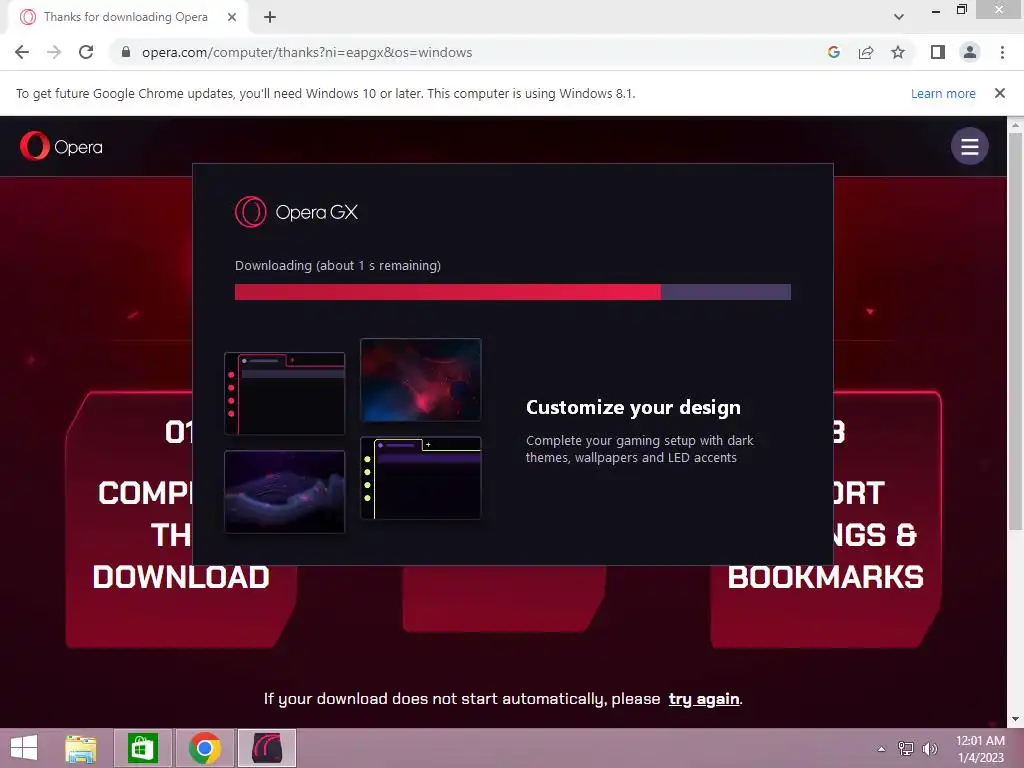Open the network tray icon
This screenshot has height=768, width=1024.
906,749
